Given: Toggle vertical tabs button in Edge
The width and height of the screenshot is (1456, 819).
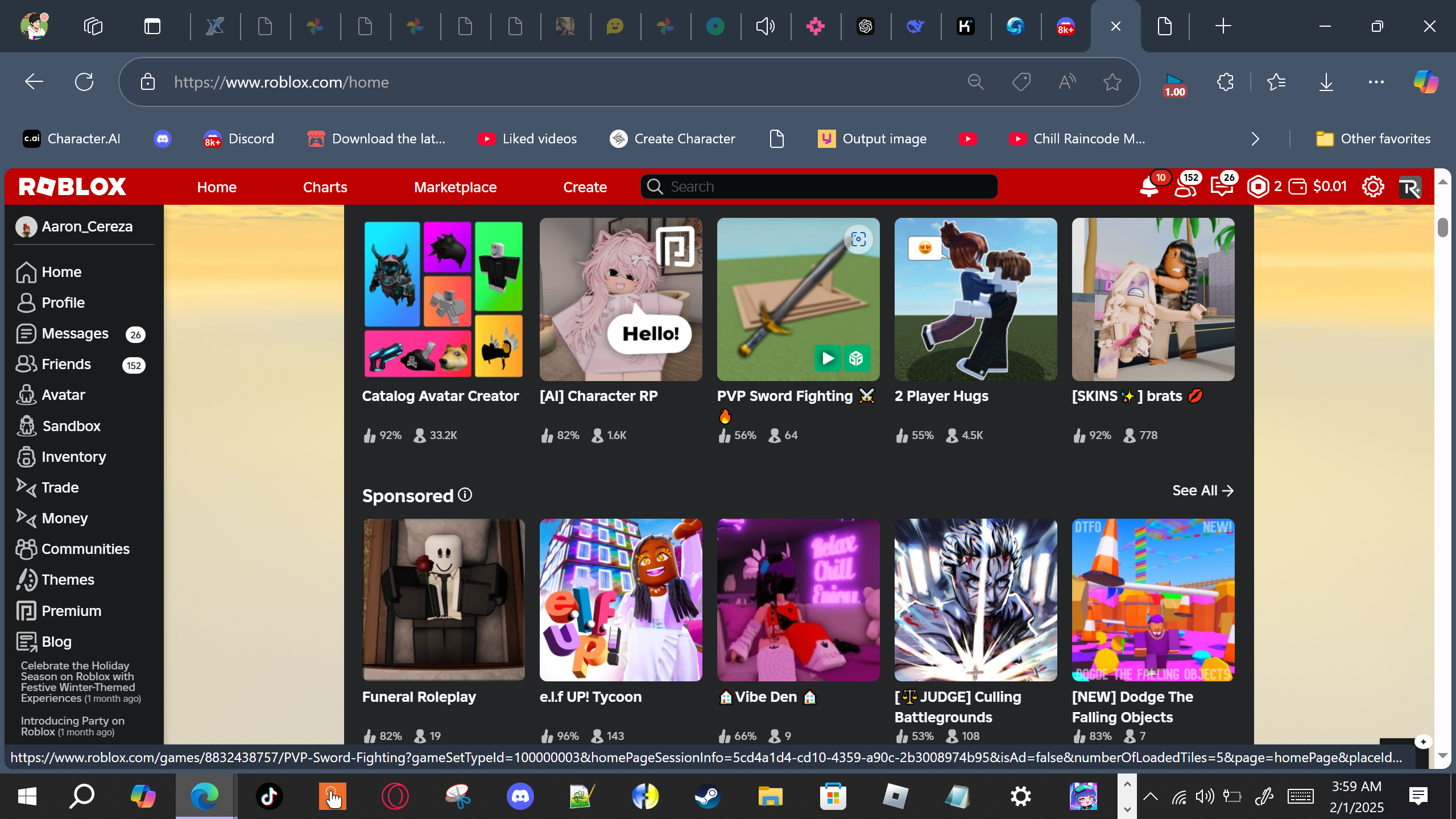Looking at the screenshot, I should [x=152, y=26].
